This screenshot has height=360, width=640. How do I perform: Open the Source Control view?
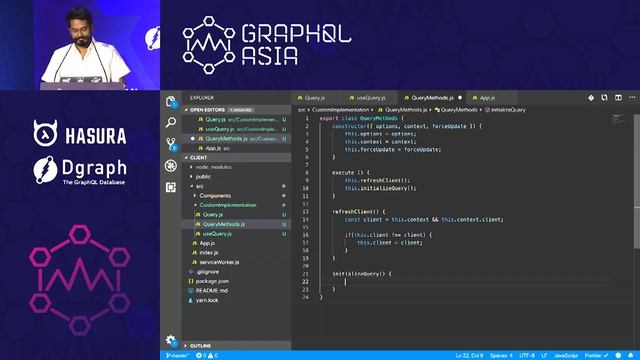(x=171, y=144)
